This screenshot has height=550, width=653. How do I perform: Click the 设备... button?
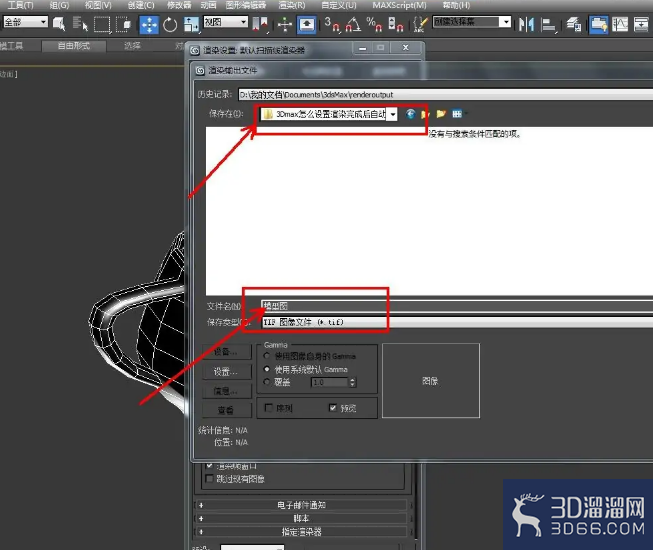[227, 352]
